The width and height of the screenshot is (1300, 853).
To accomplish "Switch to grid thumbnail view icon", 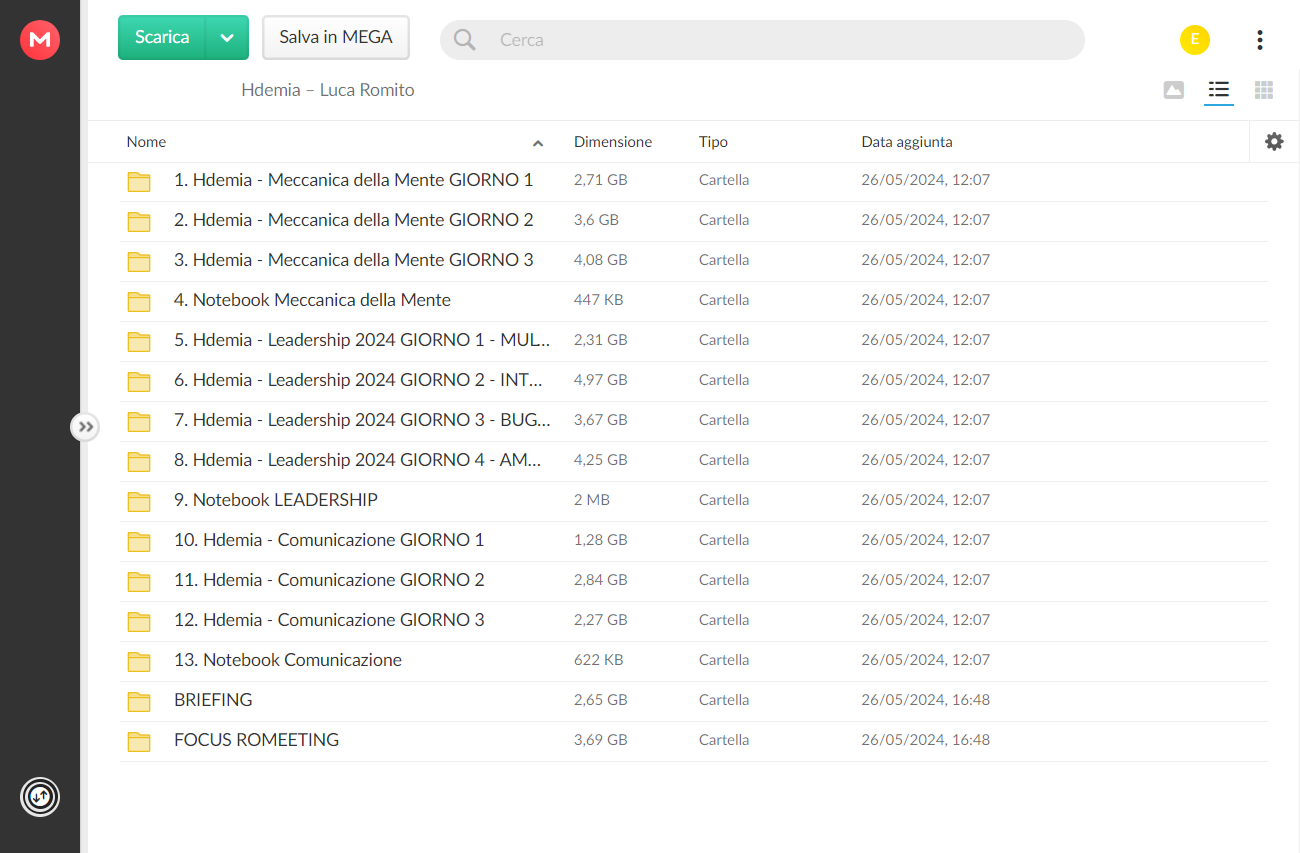I will (x=1264, y=90).
